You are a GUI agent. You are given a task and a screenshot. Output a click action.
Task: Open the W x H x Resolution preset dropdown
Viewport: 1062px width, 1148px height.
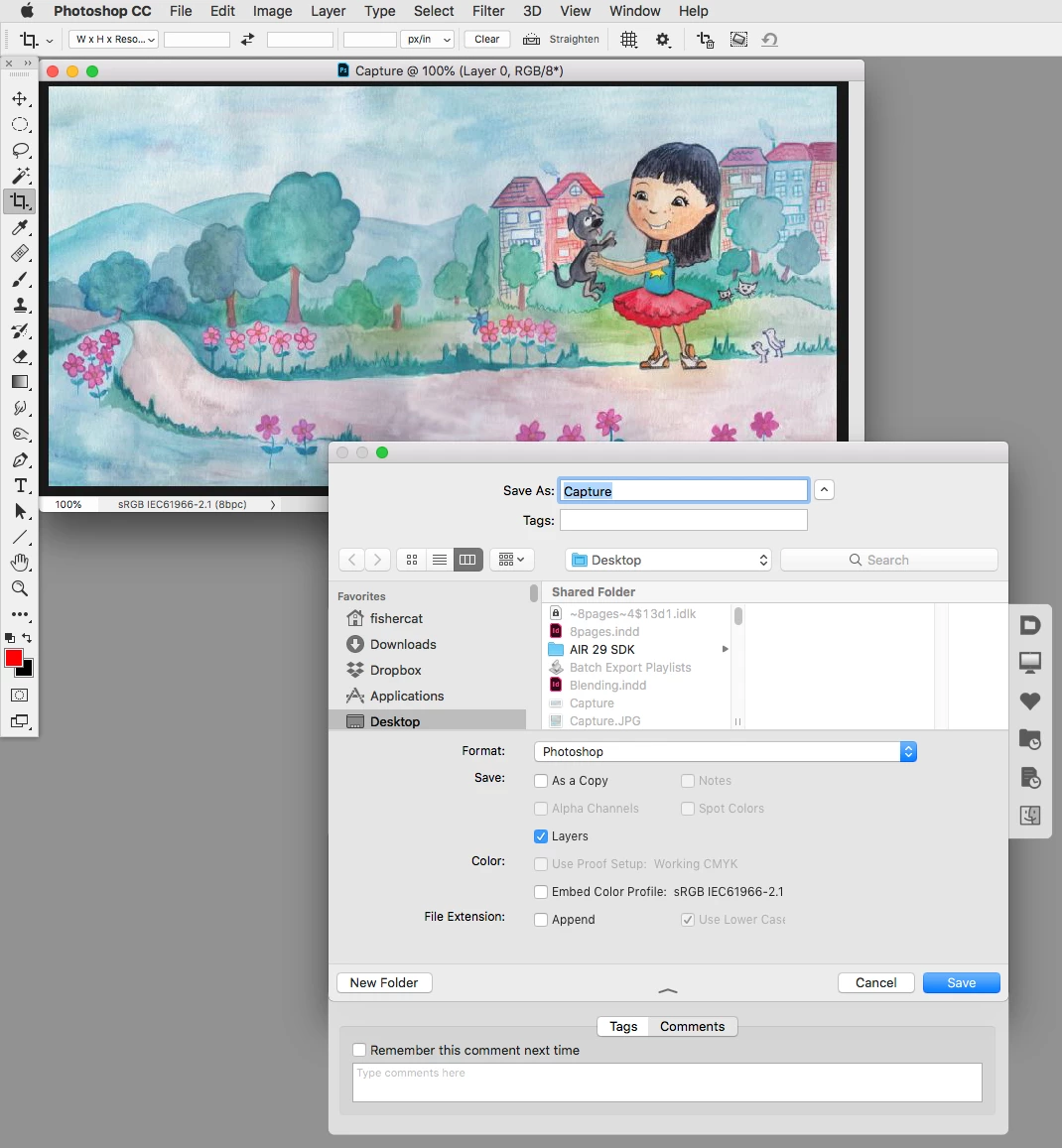[113, 40]
